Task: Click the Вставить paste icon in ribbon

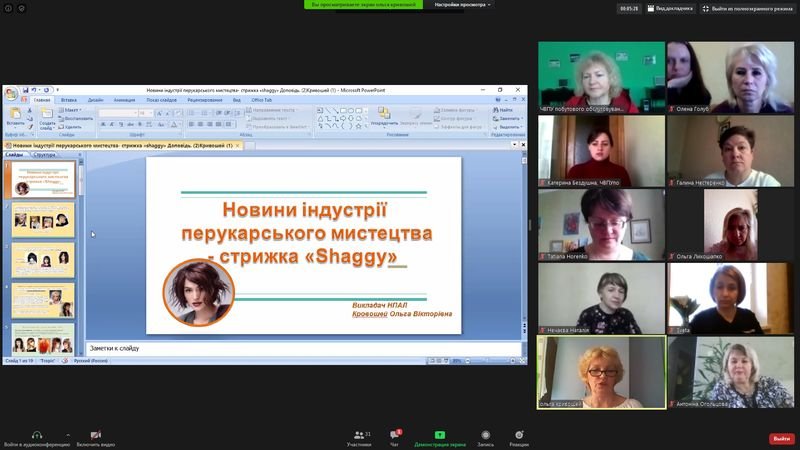Action: coord(15,115)
